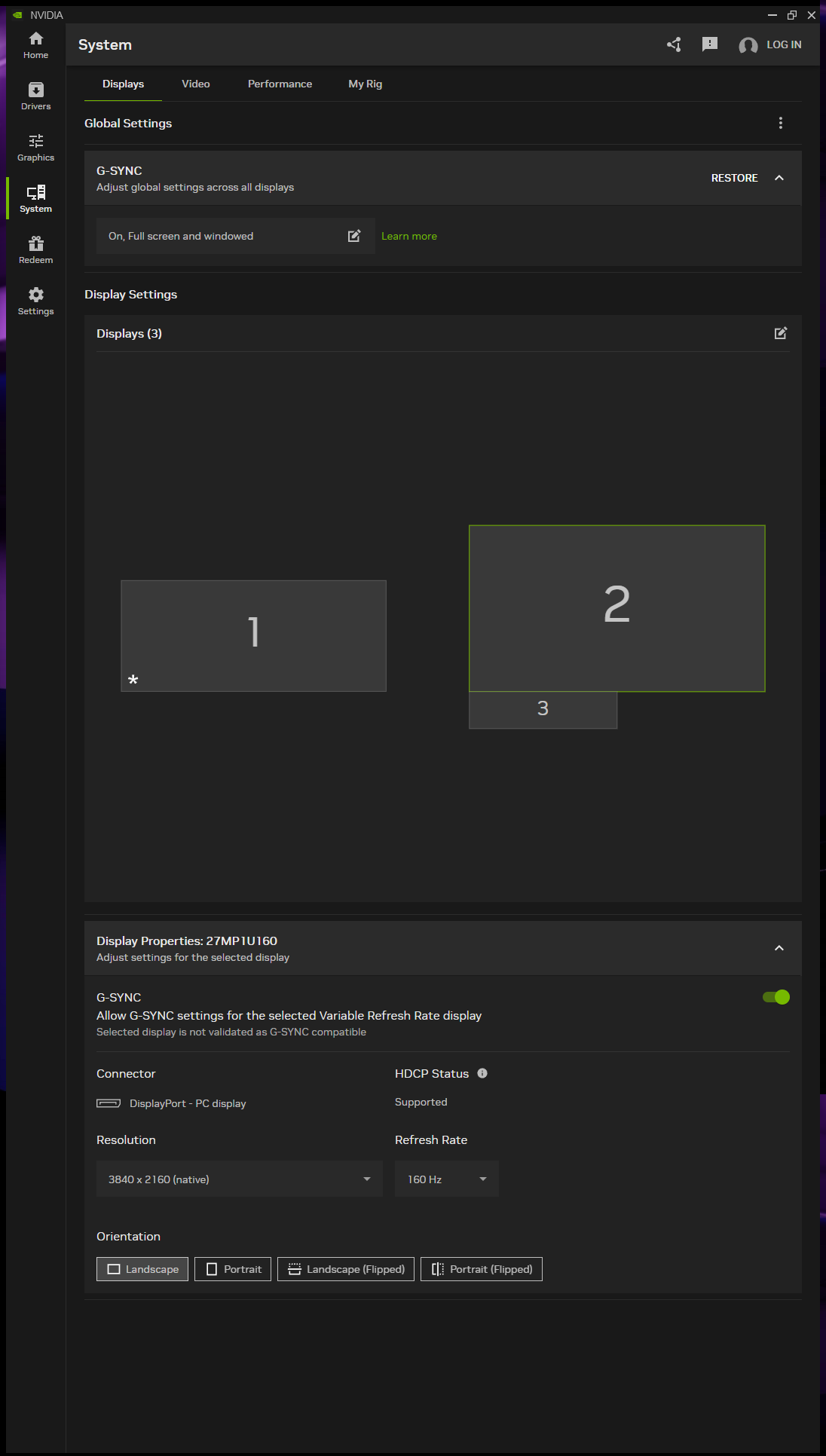
Task: Click the share icon in header
Action: (674, 44)
